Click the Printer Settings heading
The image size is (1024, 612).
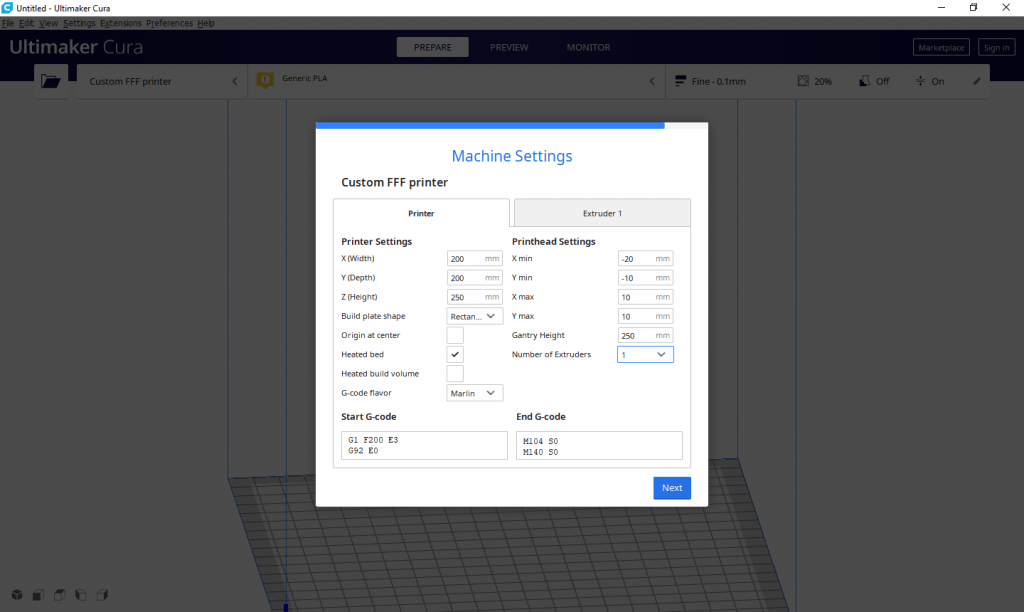tap(377, 242)
